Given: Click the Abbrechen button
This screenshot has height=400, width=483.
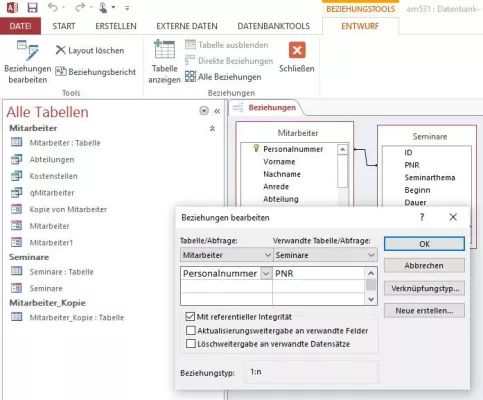Looking at the screenshot, I should tap(424, 266).
